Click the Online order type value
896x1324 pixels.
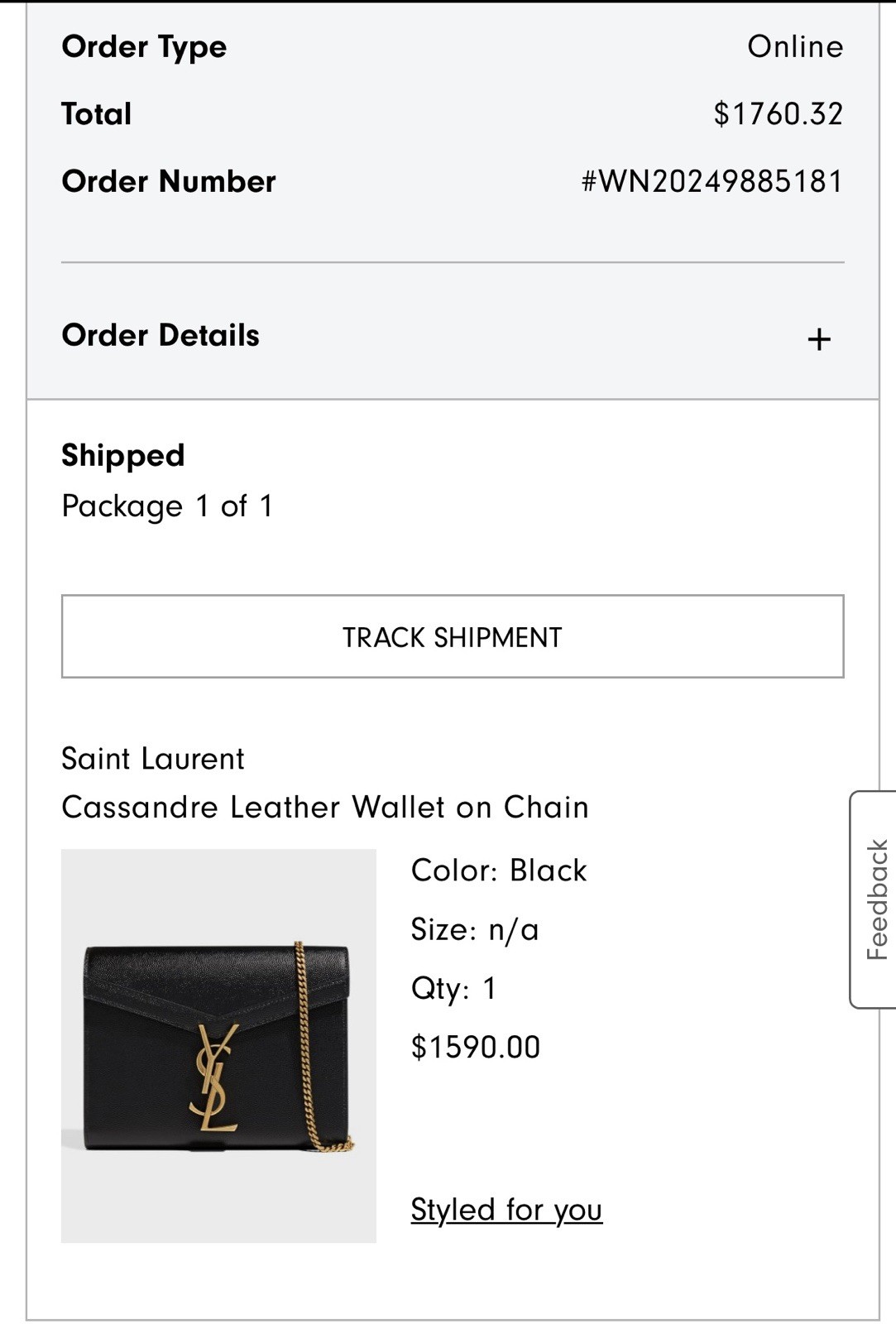click(795, 46)
